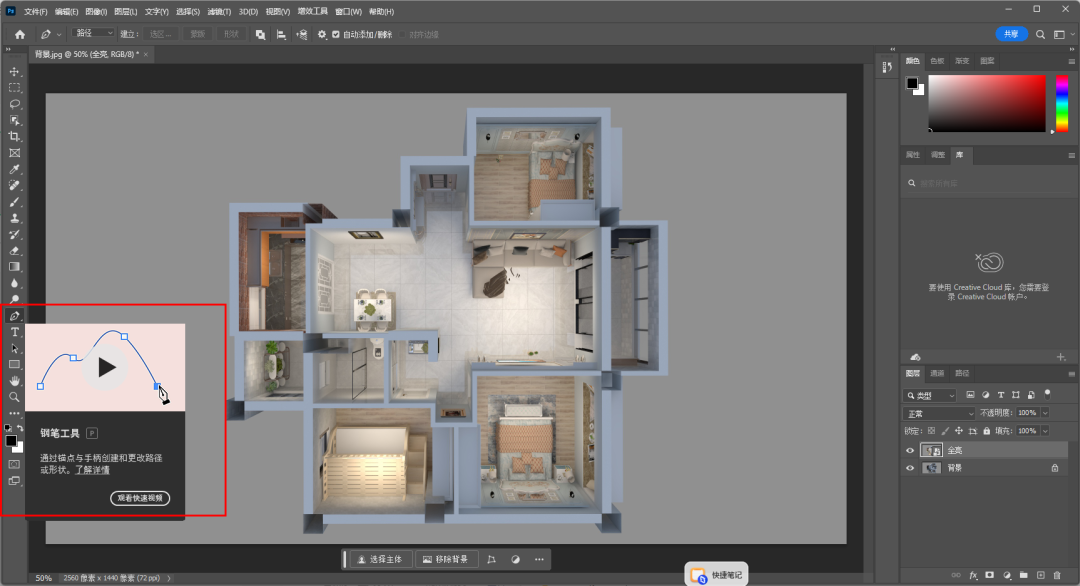Open the pen tool preset picker arrow

(59, 34)
